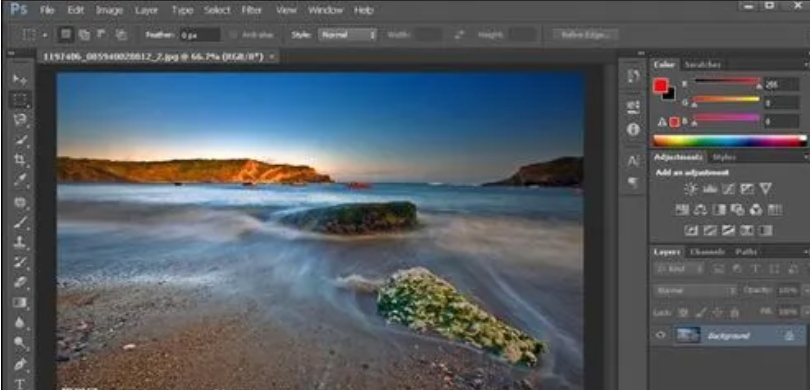Click the Feather input field
This screenshot has width=810, height=390.
[200, 35]
